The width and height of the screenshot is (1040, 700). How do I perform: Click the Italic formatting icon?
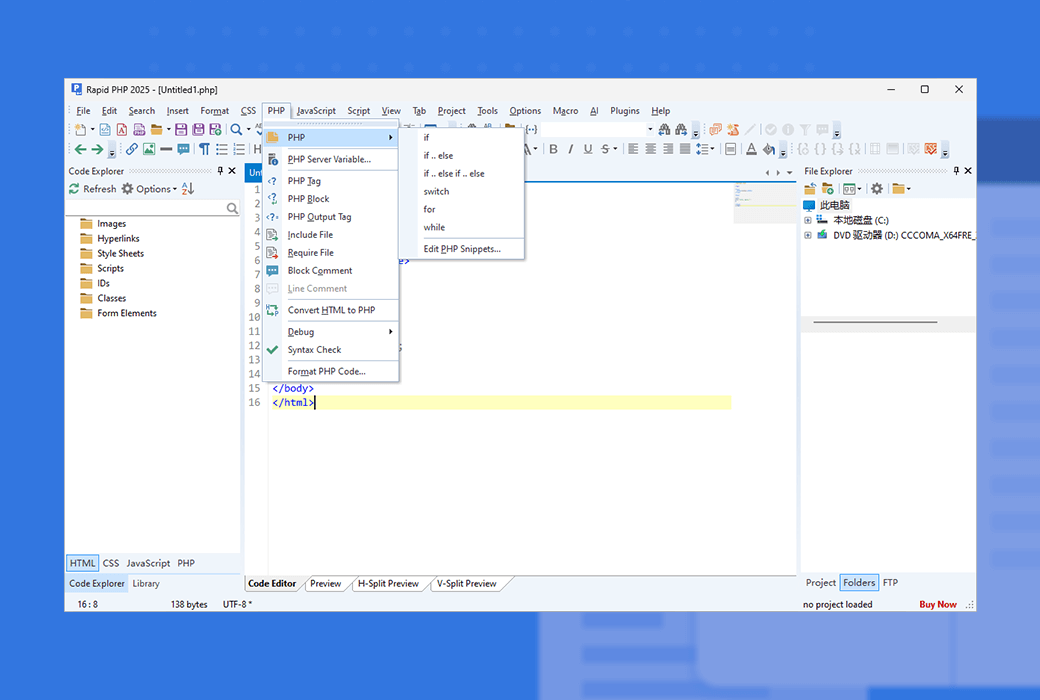pyautogui.click(x=570, y=149)
